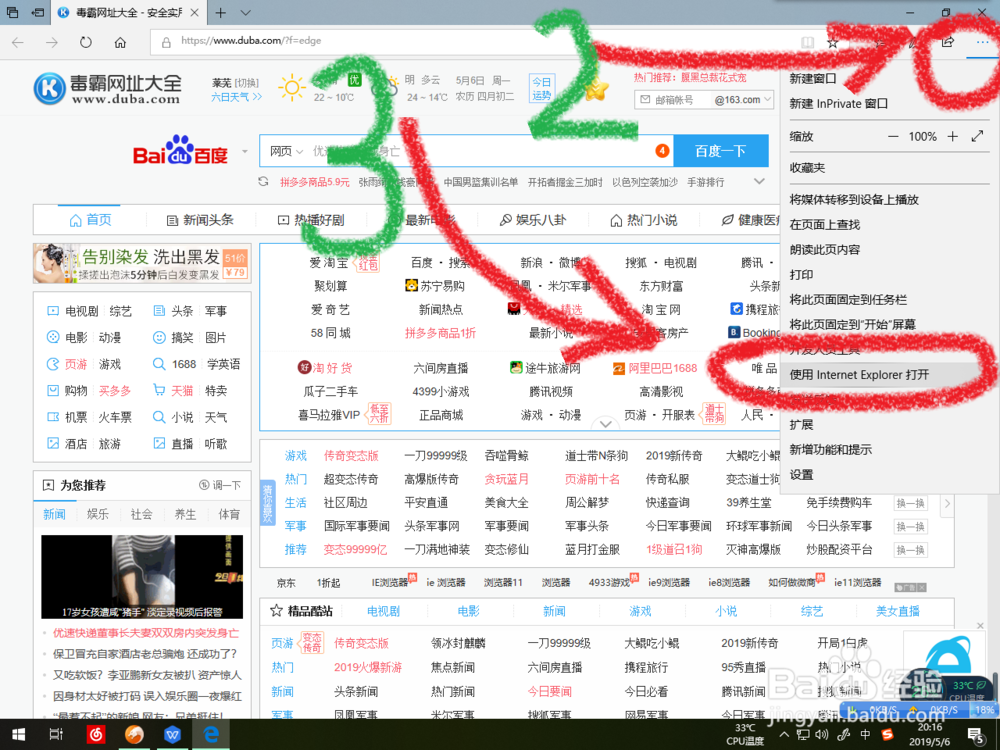Click the address bar URL field
The width and height of the screenshot is (1000, 750).
[x=472, y=42]
